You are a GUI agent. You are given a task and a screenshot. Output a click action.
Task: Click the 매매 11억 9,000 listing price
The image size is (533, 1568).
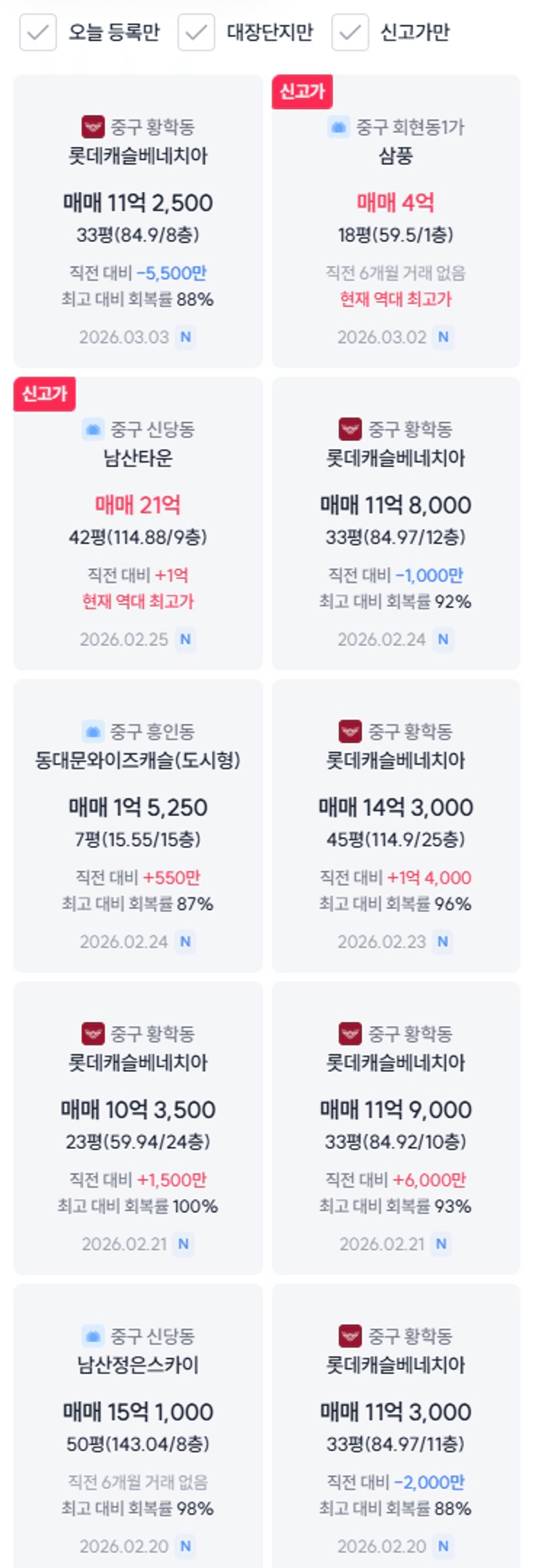point(395,1109)
